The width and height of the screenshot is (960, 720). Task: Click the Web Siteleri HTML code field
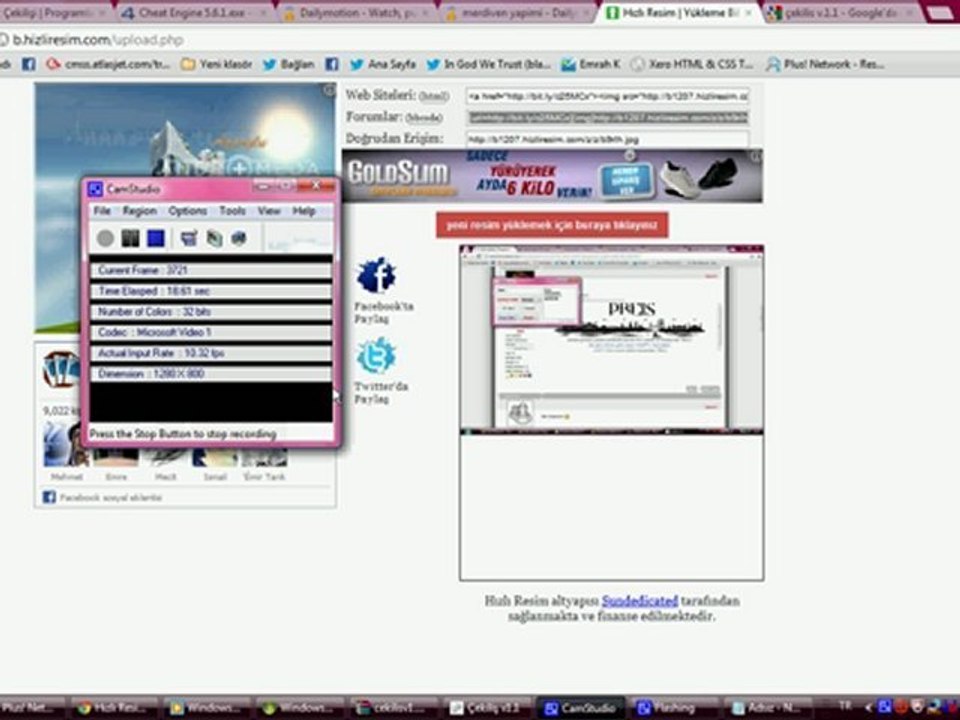(x=607, y=96)
